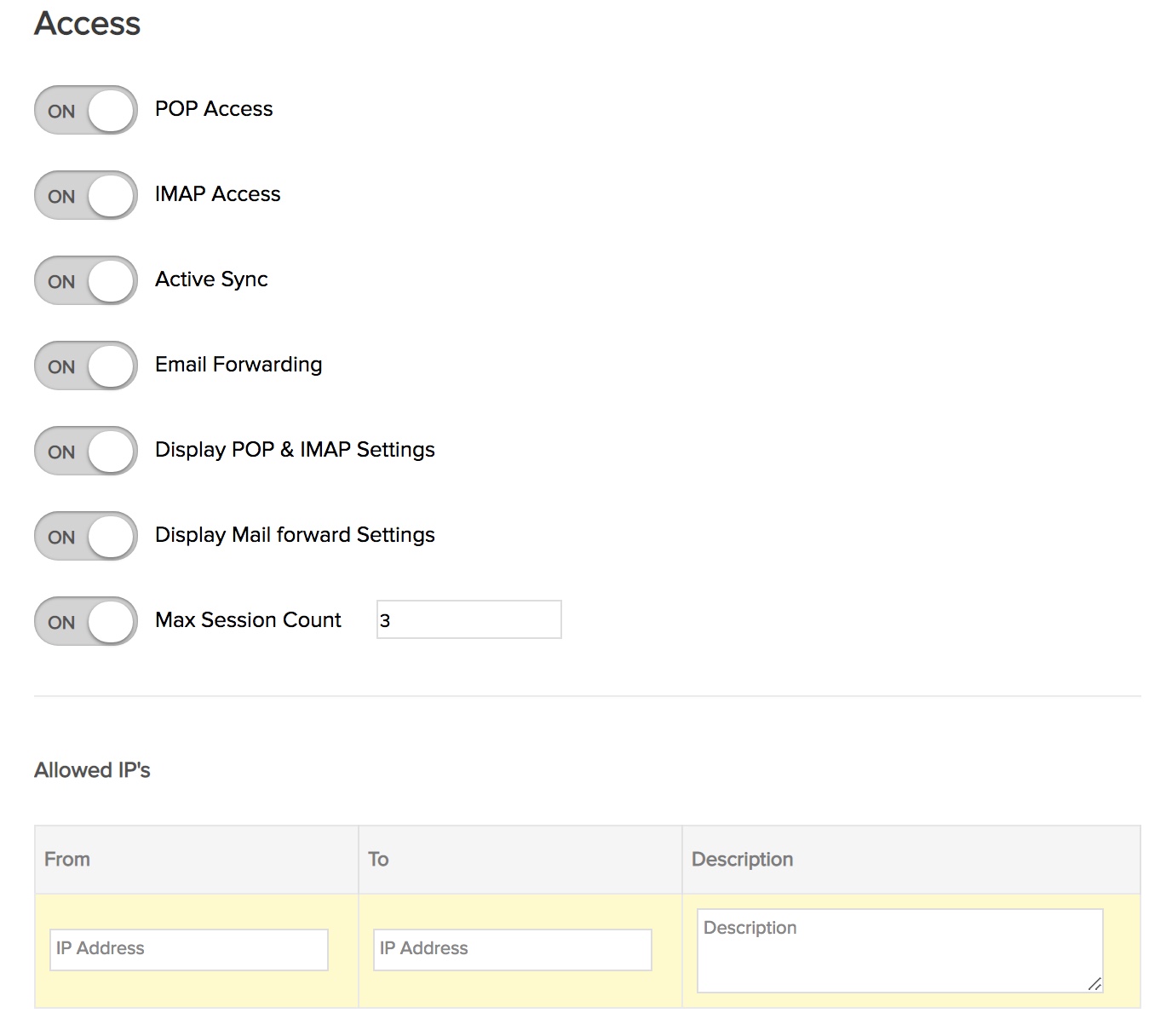Click the Access section heading
The width and height of the screenshot is (1172, 1036).
[x=87, y=23]
